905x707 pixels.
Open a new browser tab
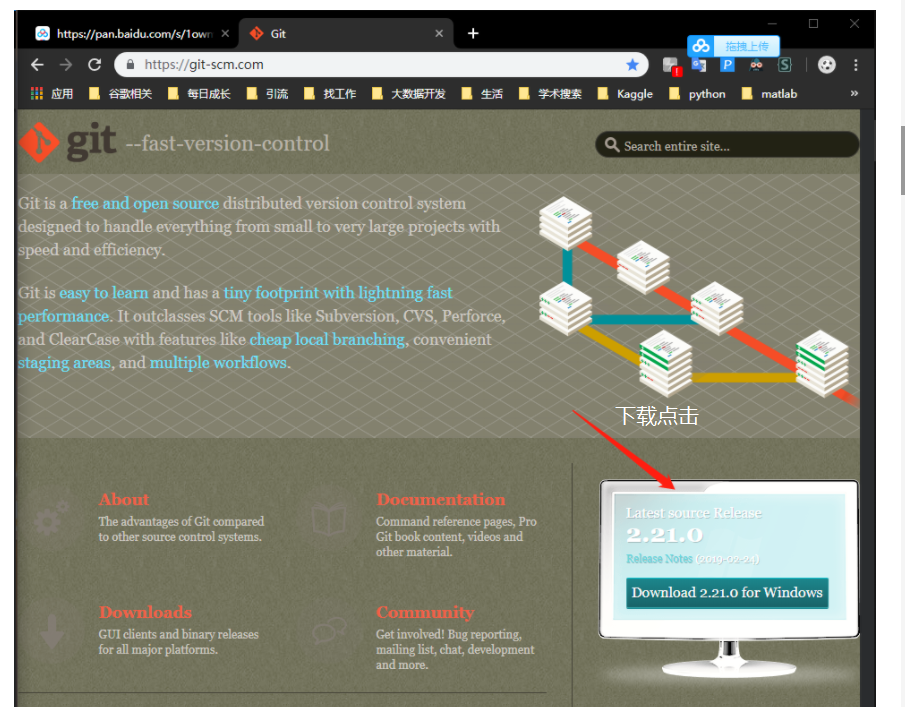coord(473,33)
